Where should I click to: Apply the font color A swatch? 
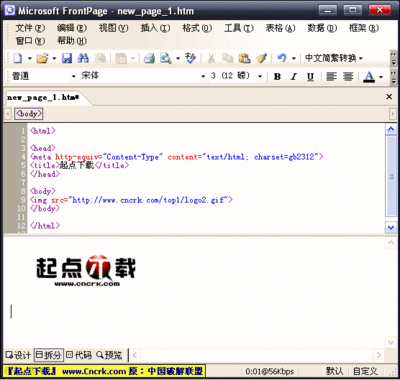tap(369, 76)
